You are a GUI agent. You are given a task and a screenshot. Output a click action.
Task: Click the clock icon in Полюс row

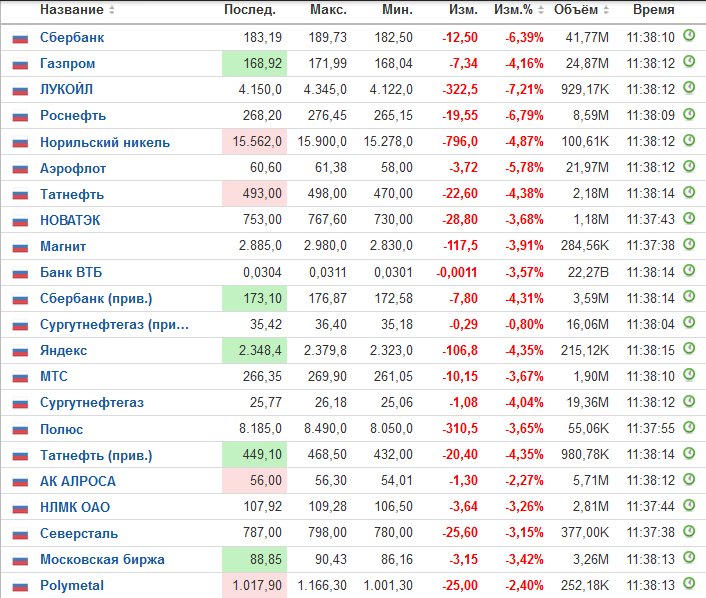click(689, 426)
